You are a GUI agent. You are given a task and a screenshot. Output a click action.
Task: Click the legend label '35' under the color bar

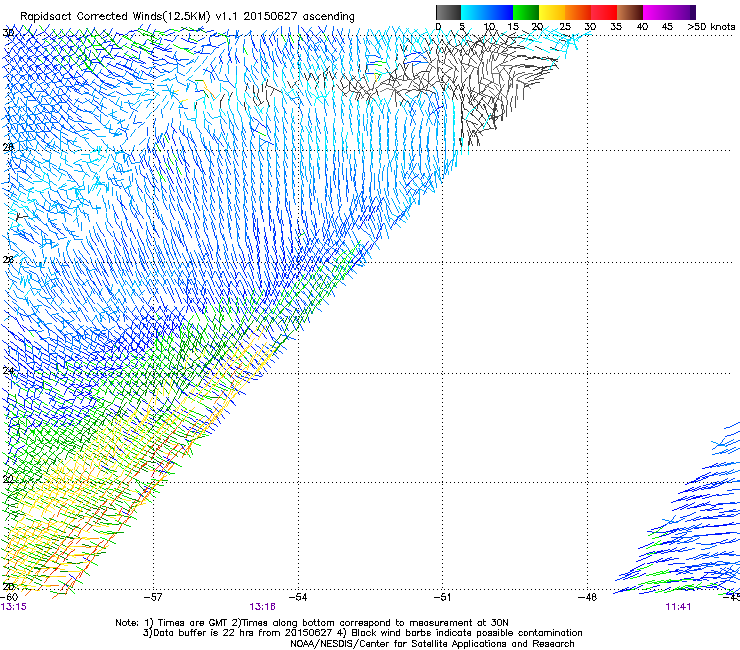tap(616, 27)
